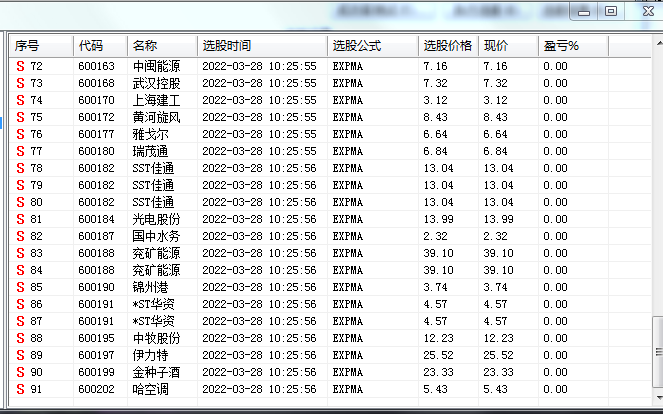Sort by the 序号 column header
The height and width of the screenshot is (414, 663).
tap(41, 46)
